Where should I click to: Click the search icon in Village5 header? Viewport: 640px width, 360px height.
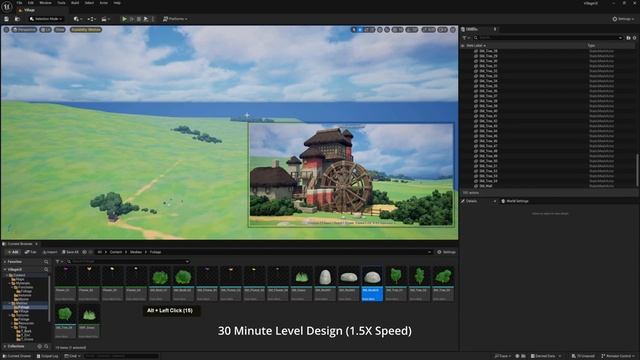[x=46, y=269]
